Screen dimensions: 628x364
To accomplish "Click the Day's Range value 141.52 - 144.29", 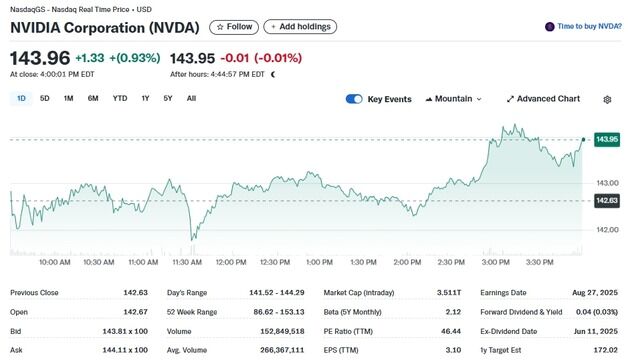I will [277, 293].
